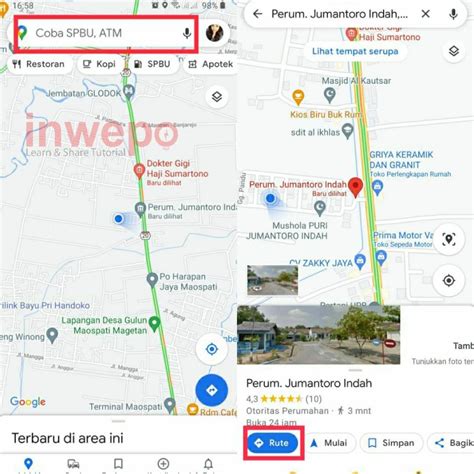The image size is (474, 474).
Task: Go back using arrow in Perum. Jumantoro search
Action: [258, 14]
